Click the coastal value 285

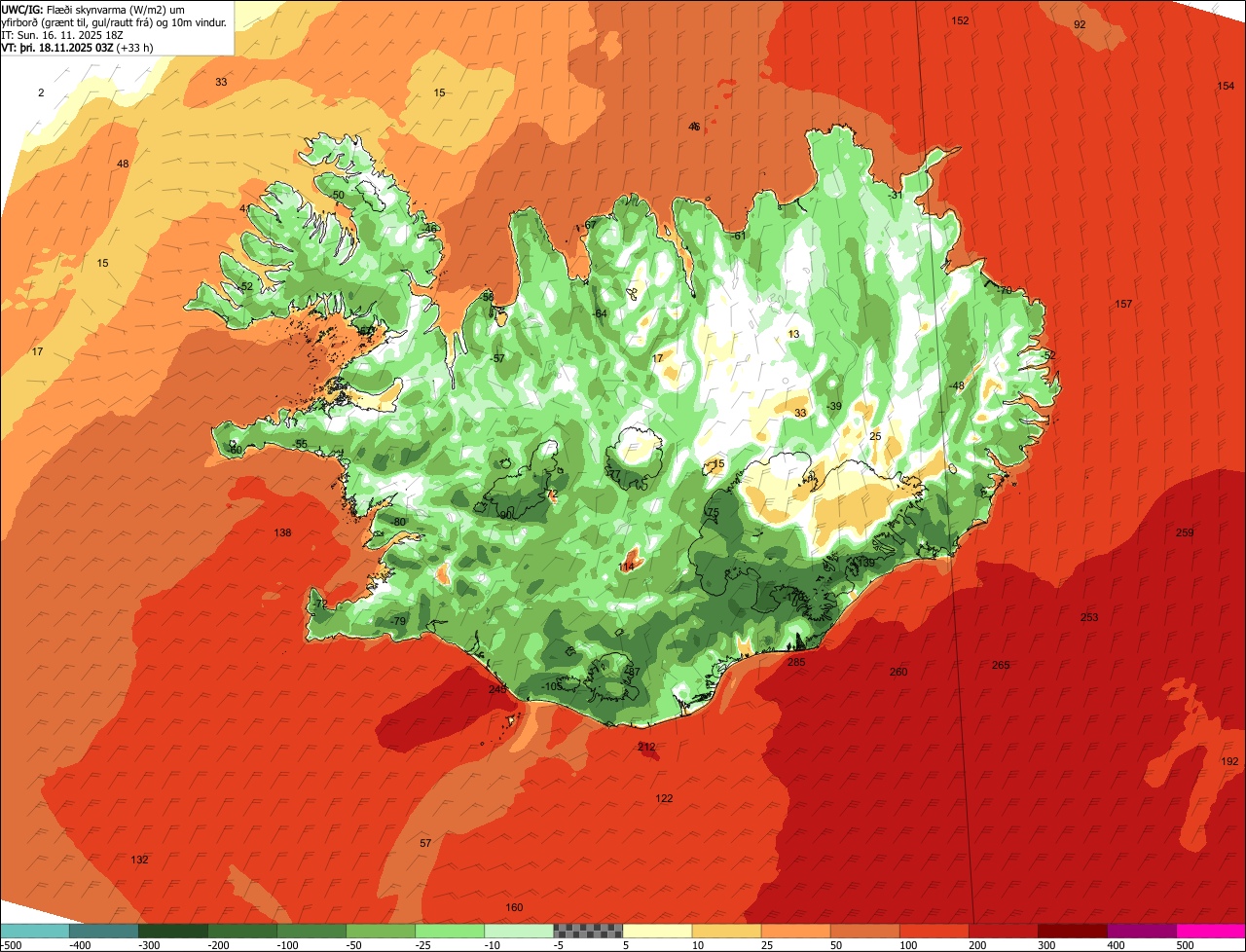tap(796, 662)
